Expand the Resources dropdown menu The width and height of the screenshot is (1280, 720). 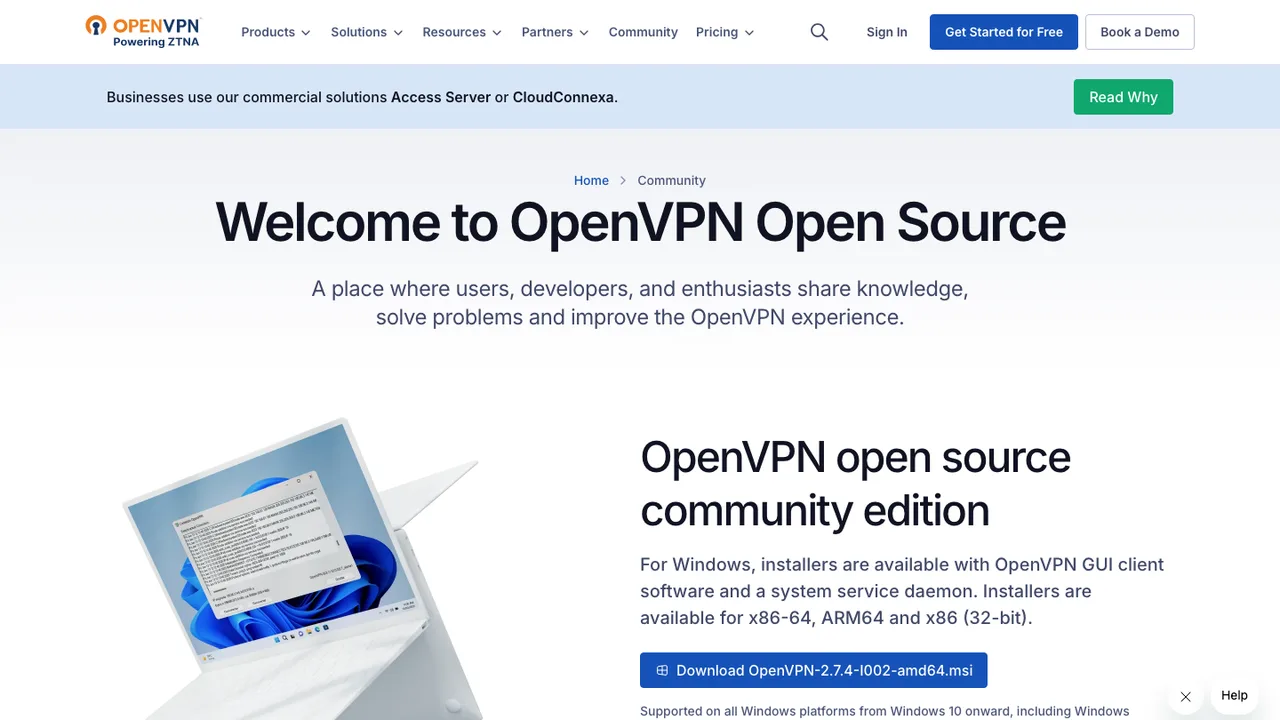[x=462, y=32]
